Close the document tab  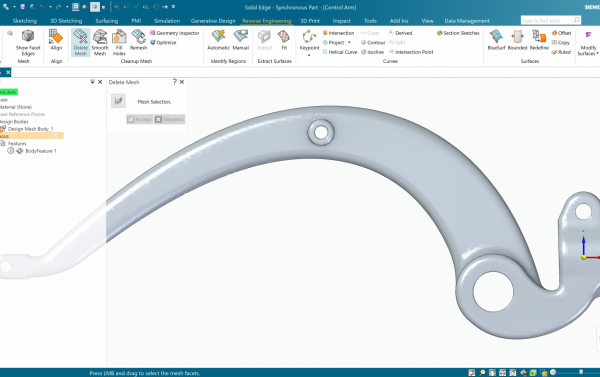(8, 72)
